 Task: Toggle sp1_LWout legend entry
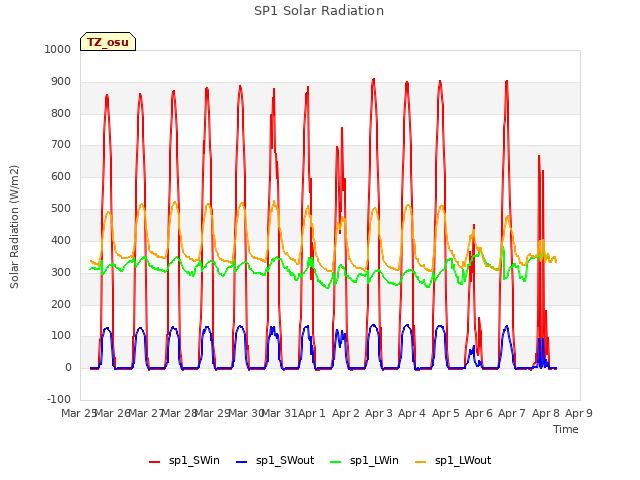[453, 461]
